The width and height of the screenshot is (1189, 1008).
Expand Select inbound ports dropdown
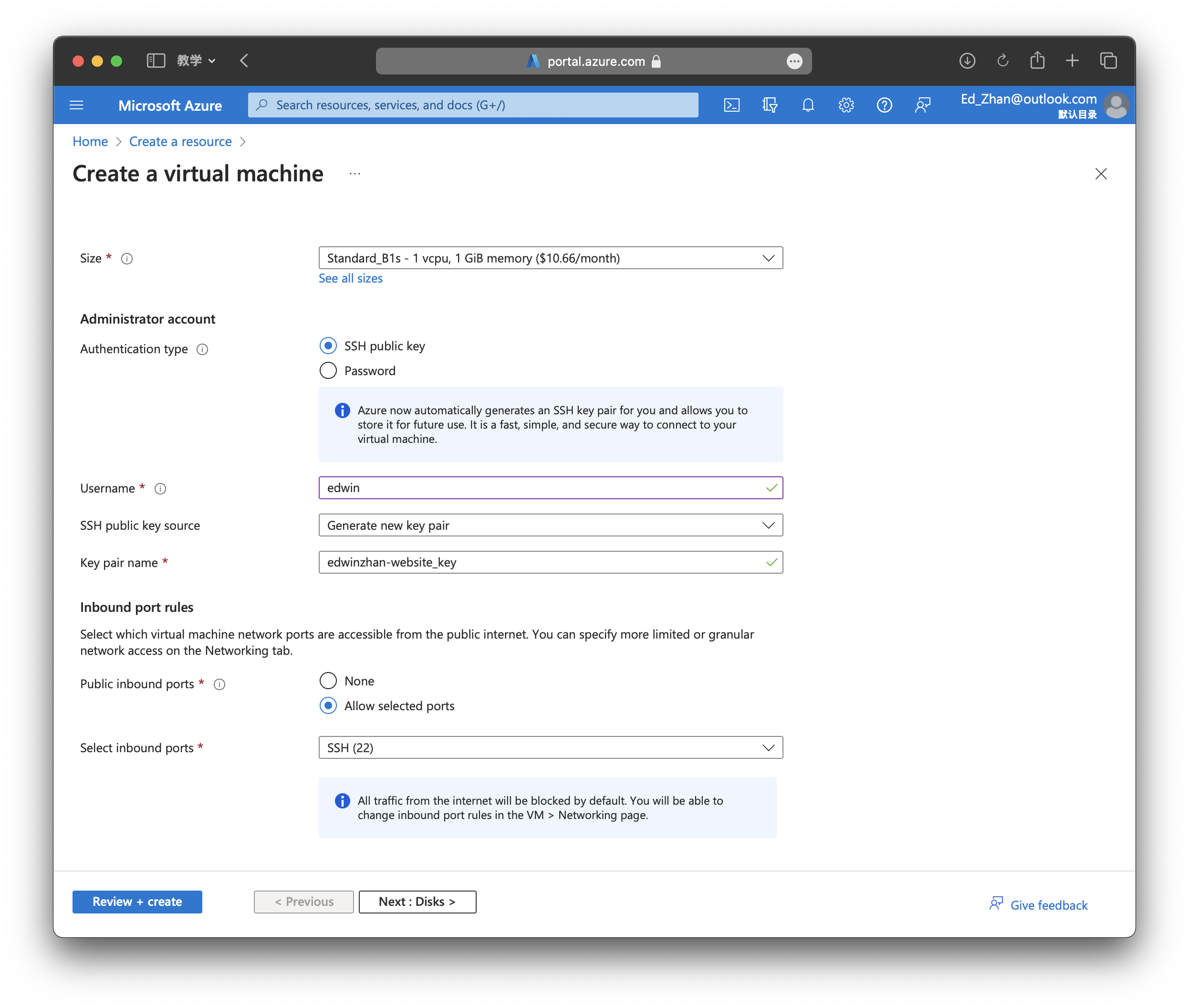pos(550,747)
